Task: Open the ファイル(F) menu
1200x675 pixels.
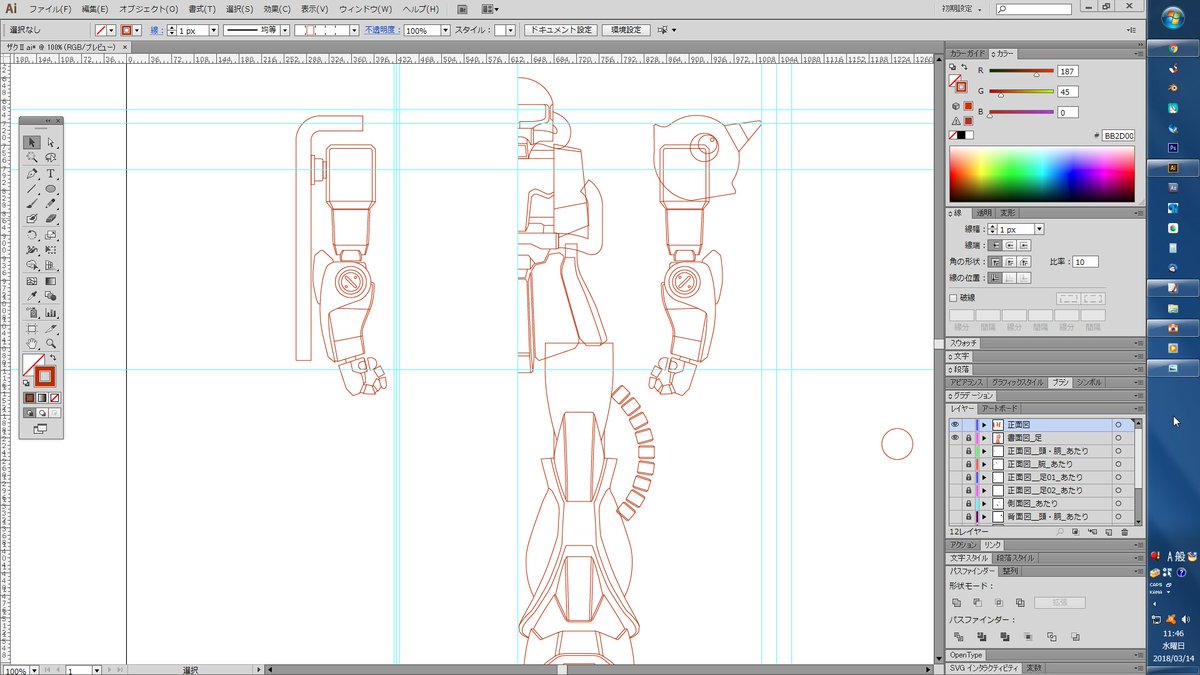Action: point(50,9)
